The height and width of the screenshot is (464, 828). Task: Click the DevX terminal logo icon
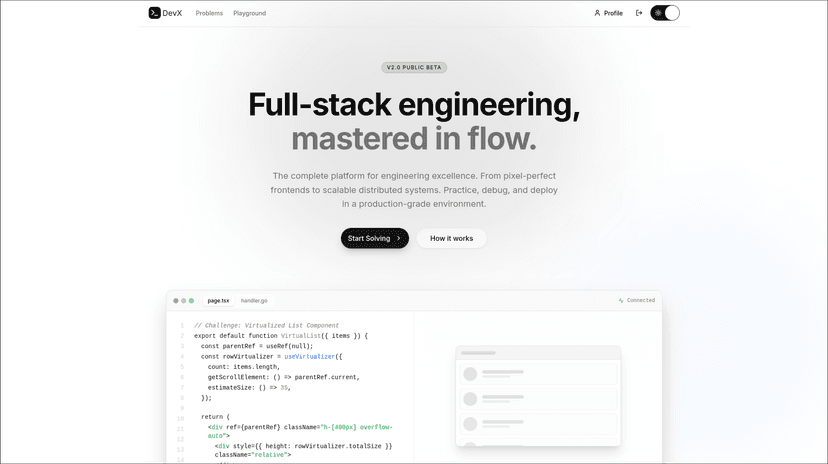[x=155, y=13]
